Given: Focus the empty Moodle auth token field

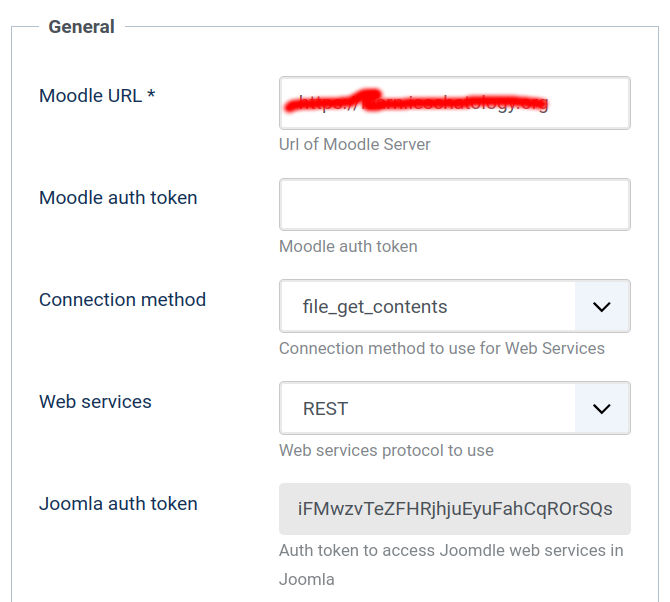Looking at the screenshot, I should 454,205.
